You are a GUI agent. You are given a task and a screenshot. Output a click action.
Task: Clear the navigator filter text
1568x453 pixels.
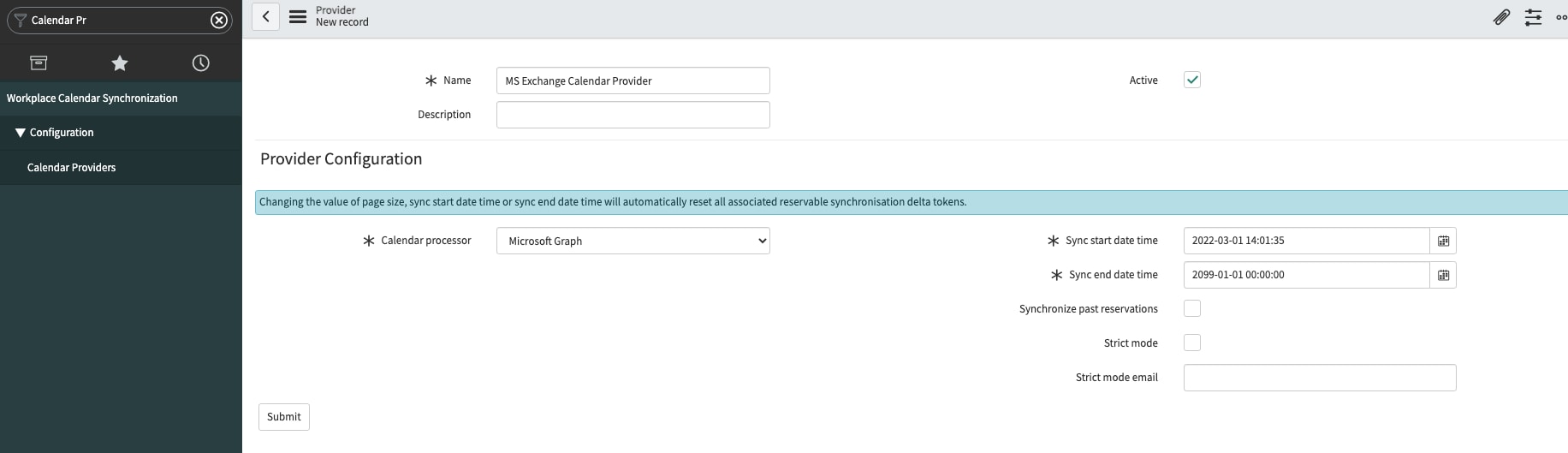[x=219, y=20]
